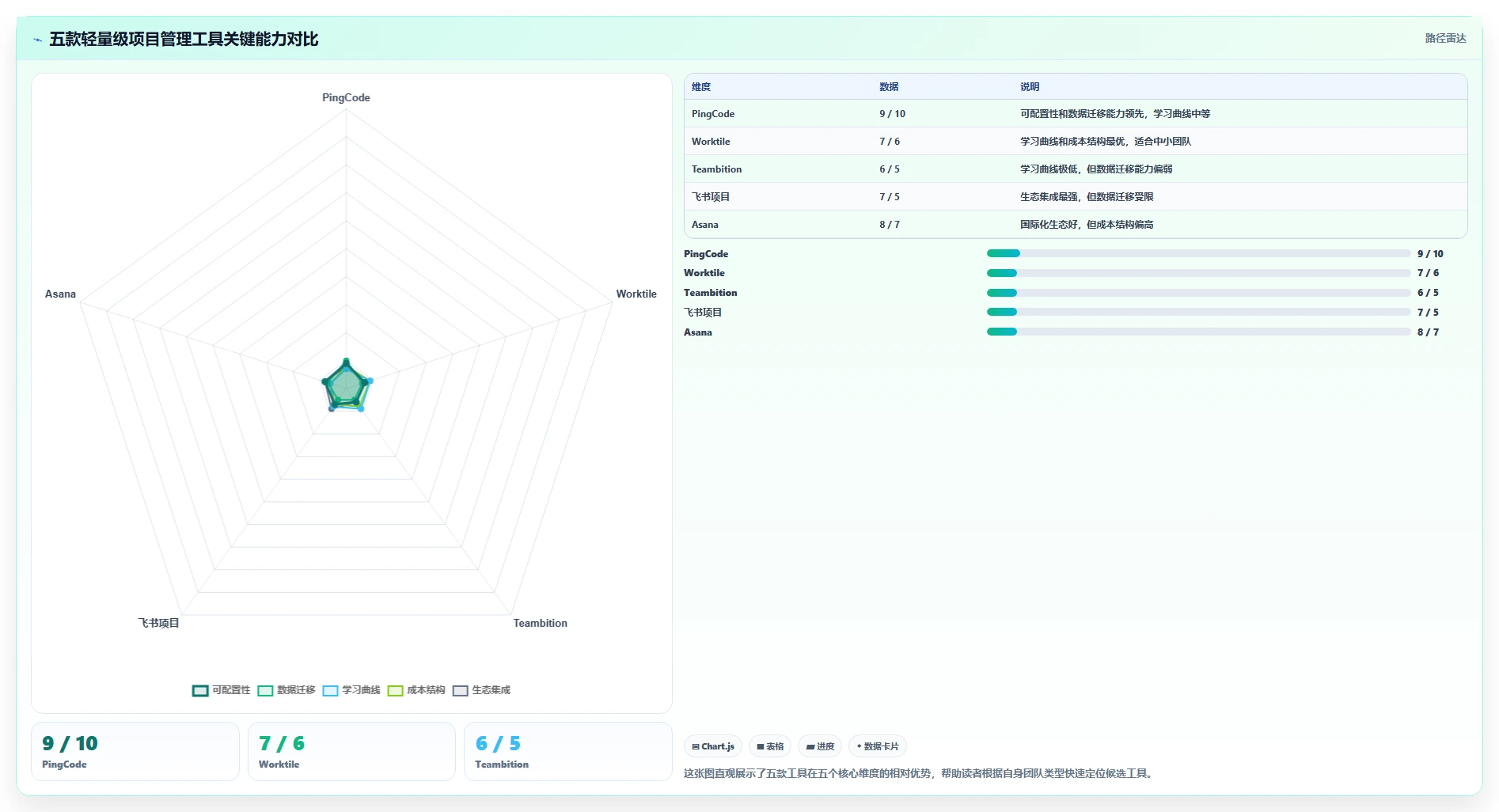1499x812 pixels.
Task: Click the Asana axis label on the radar
Action: 60,294
